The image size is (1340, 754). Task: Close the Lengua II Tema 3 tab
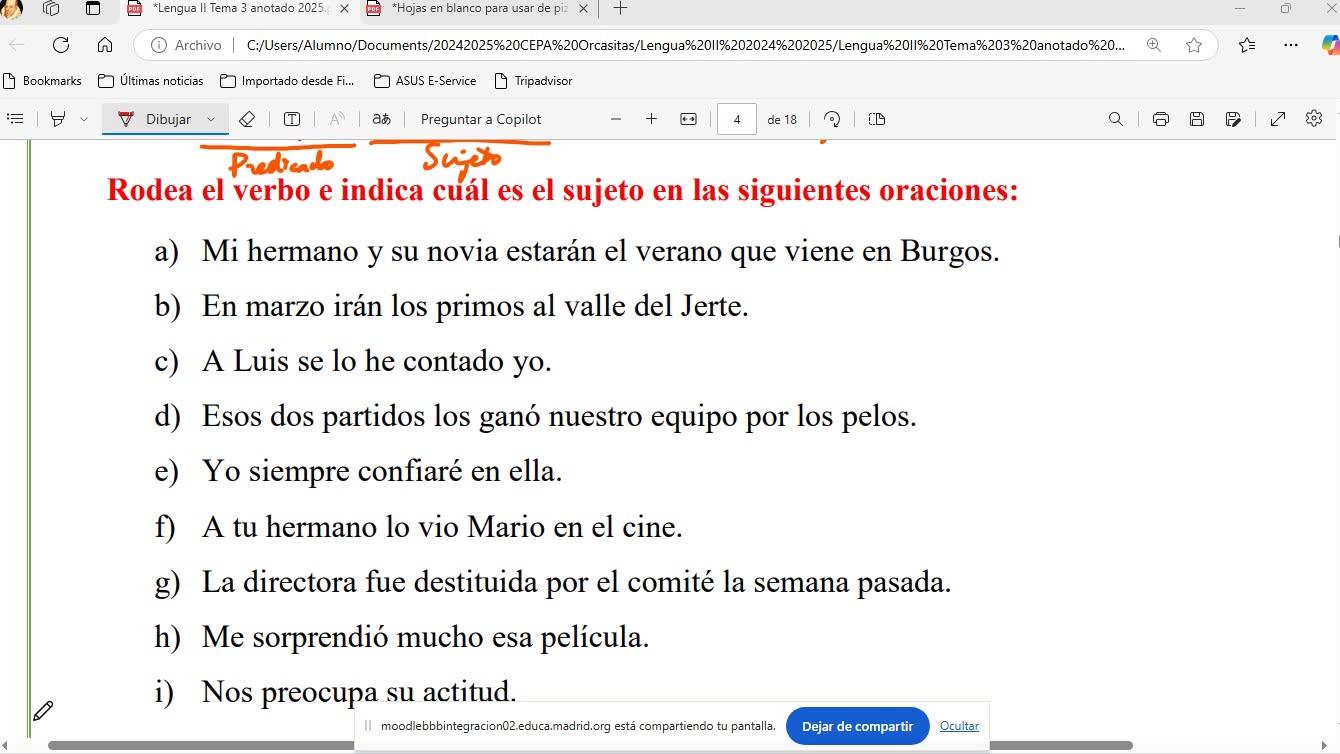tap(344, 9)
